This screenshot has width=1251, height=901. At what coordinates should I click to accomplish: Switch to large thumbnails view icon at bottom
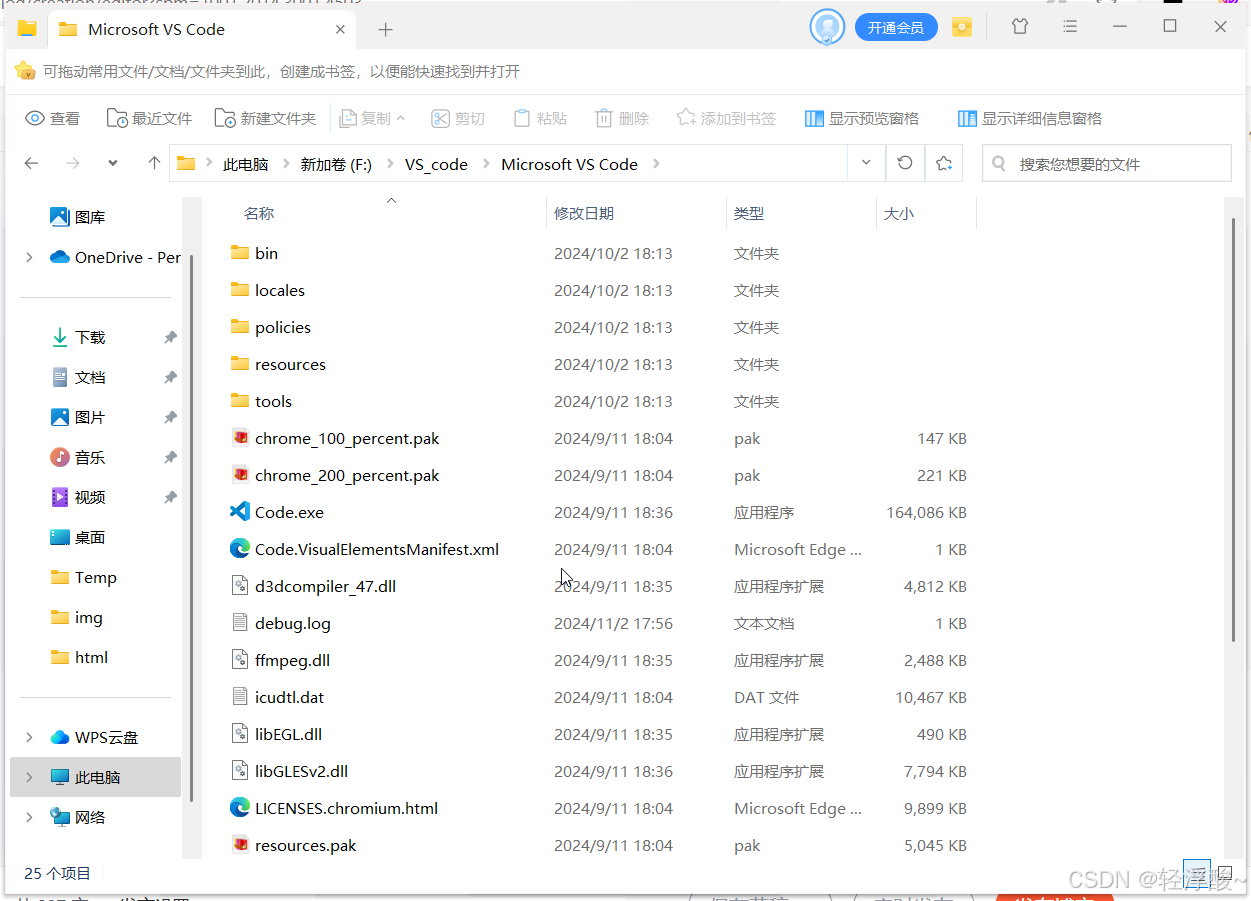click(1225, 872)
